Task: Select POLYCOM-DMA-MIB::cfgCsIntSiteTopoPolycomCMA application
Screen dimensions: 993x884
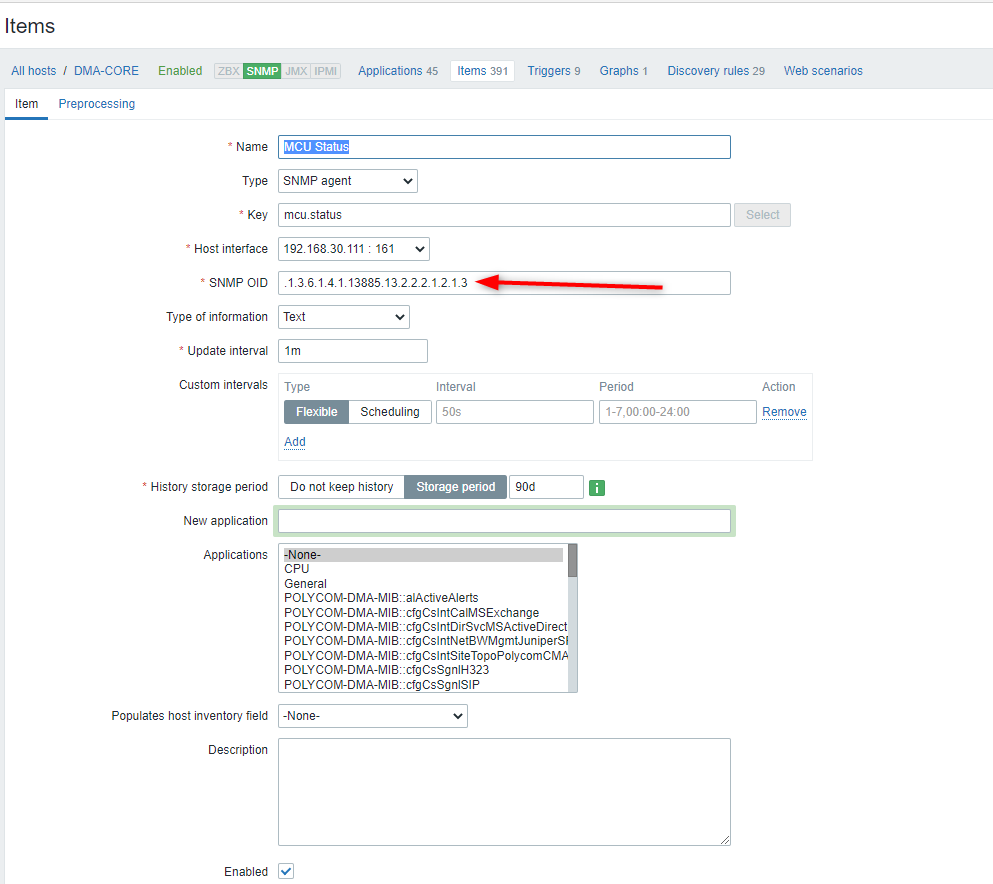Action: pyautogui.click(x=425, y=655)
